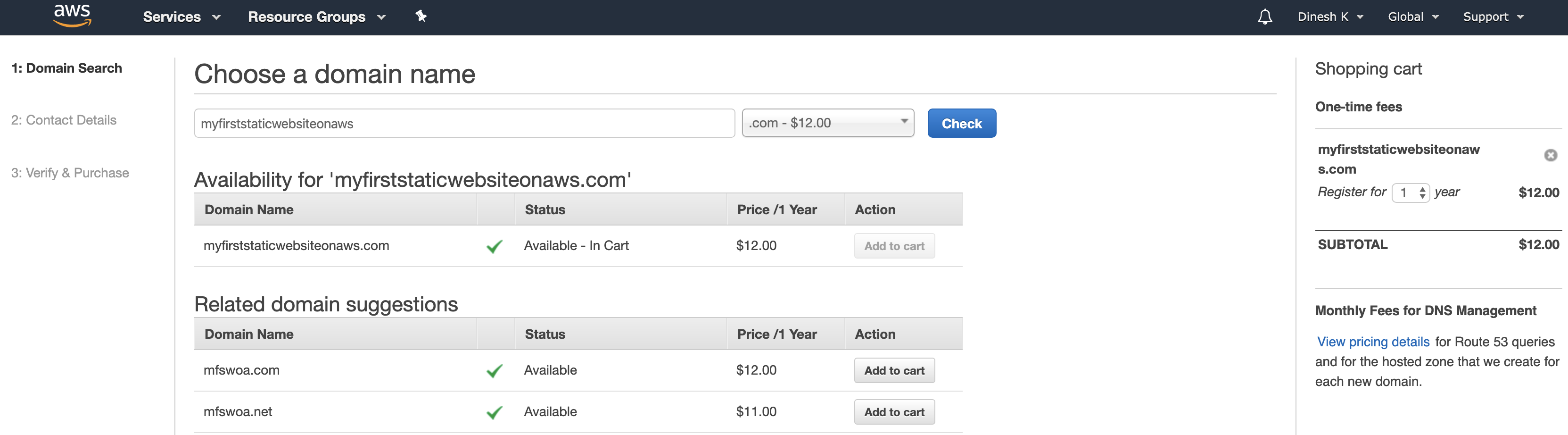Select step 3: Verify & Purchase
The width and height of the screenshot is (1568, 435).
[70, 173]
